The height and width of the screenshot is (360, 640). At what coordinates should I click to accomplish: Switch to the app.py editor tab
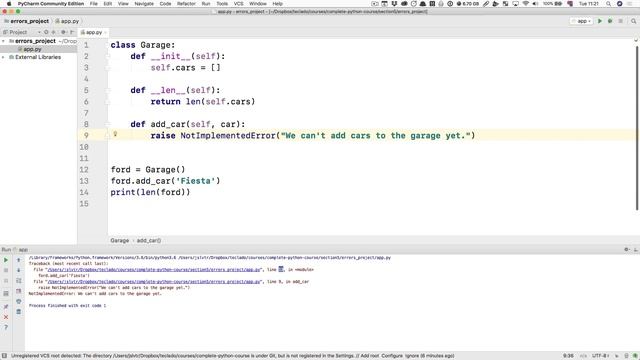click(93, 32)
